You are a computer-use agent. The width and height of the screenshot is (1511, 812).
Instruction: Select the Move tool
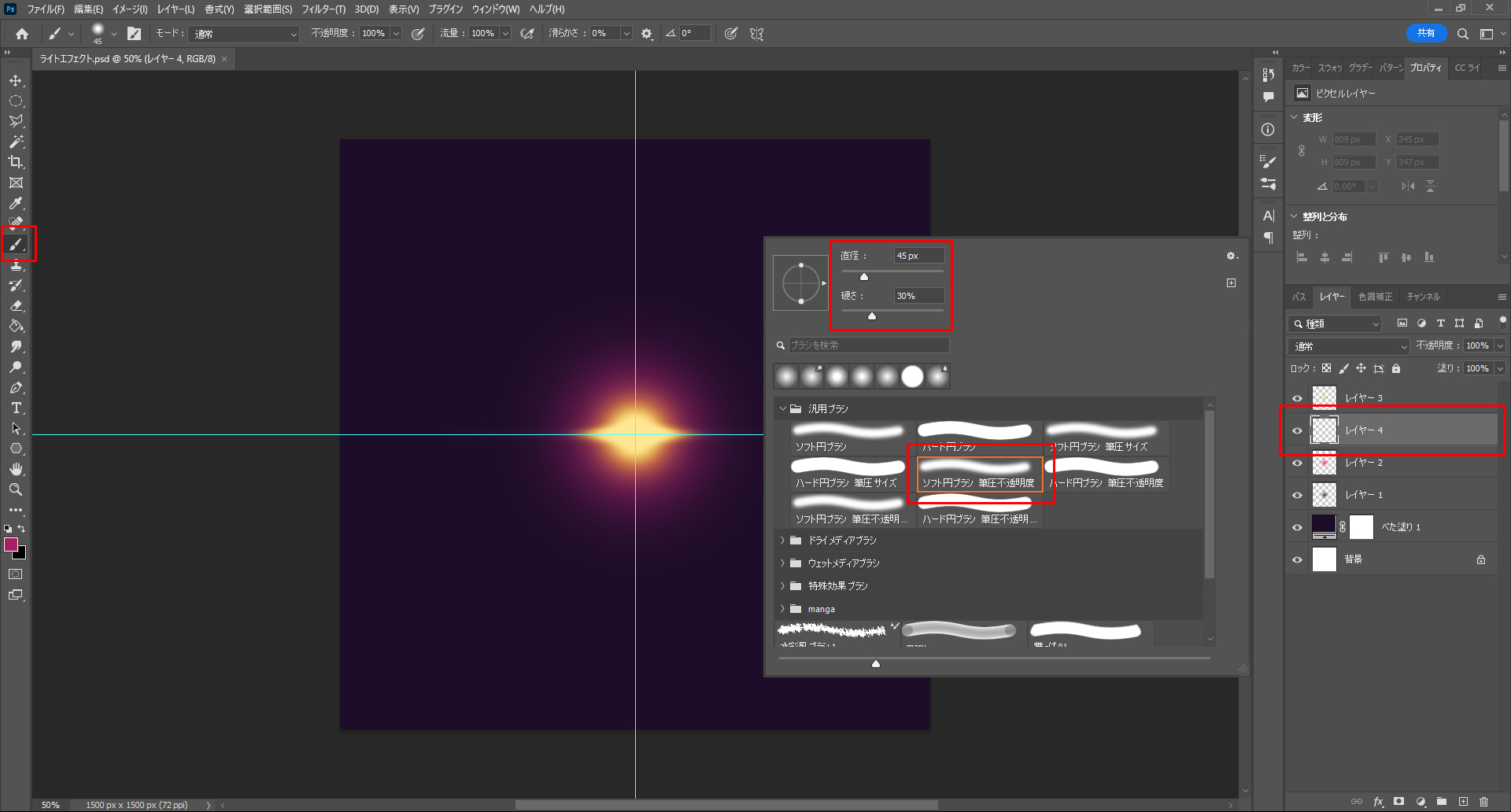click(16, 81)
